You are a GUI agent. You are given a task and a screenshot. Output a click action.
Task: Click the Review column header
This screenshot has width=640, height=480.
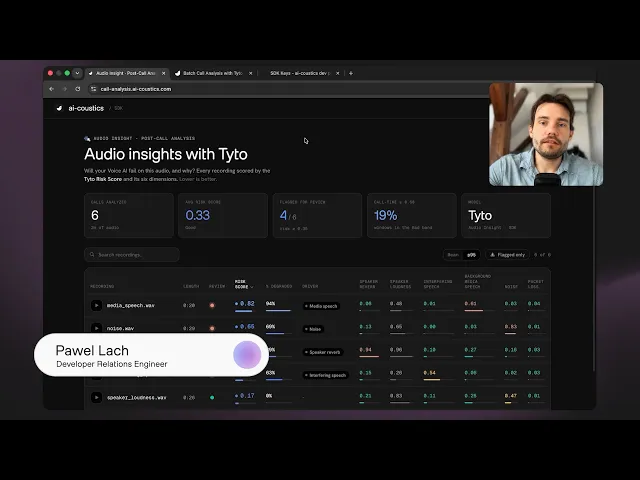coord(217,287)
